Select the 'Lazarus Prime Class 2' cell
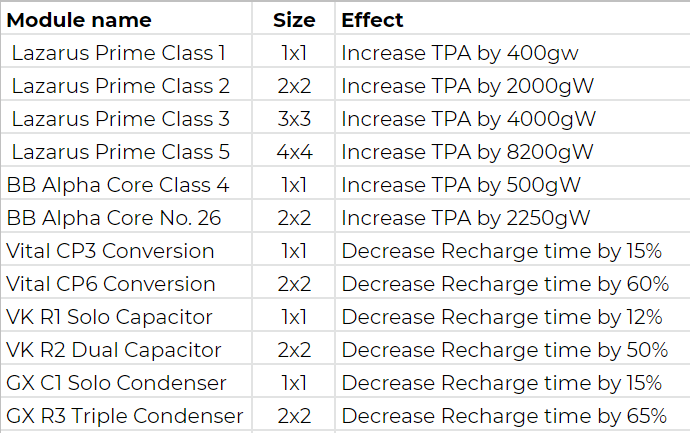Image resolution: width=690 pixels, height=433 pixels. tap(121, 86)
